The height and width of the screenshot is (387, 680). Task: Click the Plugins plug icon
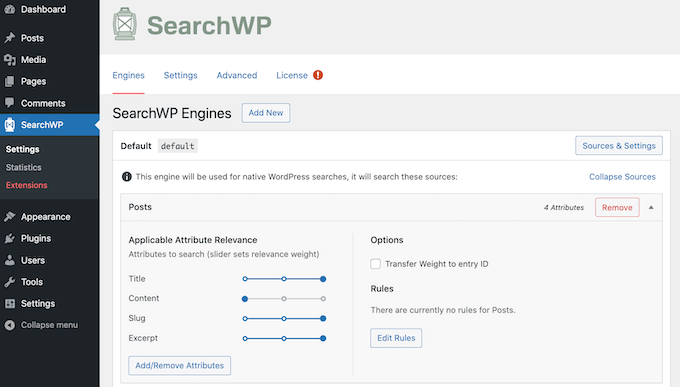(x=10, y=238)
